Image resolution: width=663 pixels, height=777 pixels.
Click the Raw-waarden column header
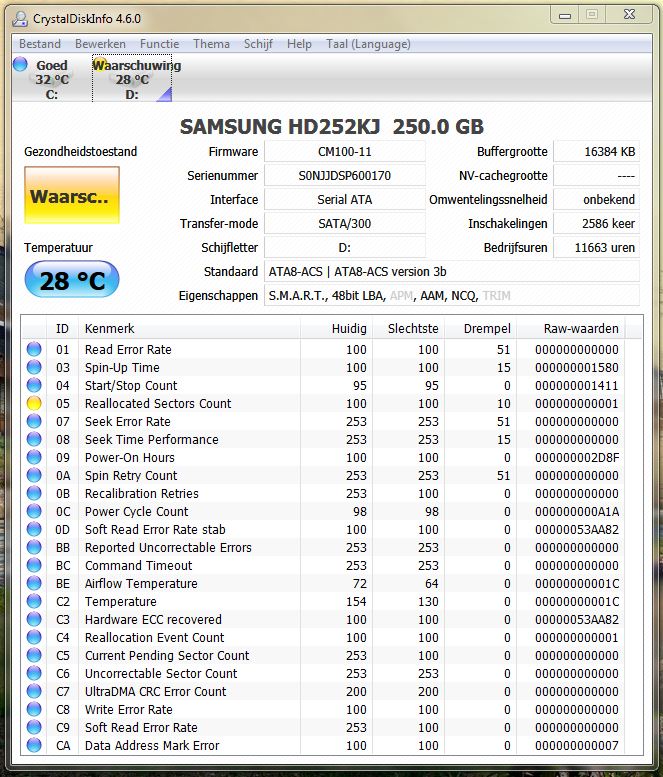click(x=571, y=329)
